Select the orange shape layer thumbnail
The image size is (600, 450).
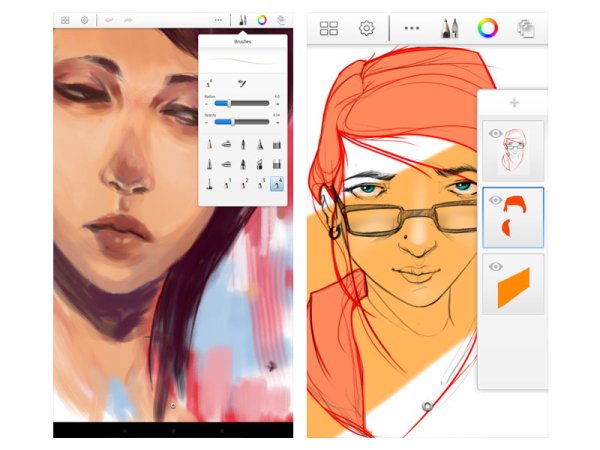(x=516, y=283)
